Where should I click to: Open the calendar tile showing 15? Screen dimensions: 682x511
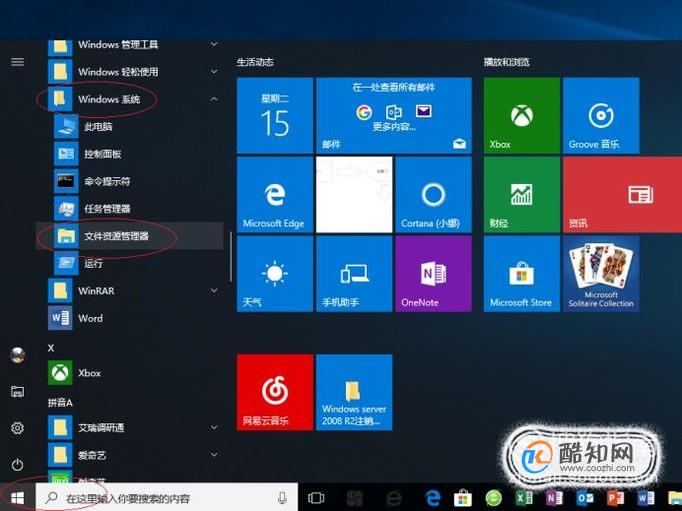(x=274, y=115)
